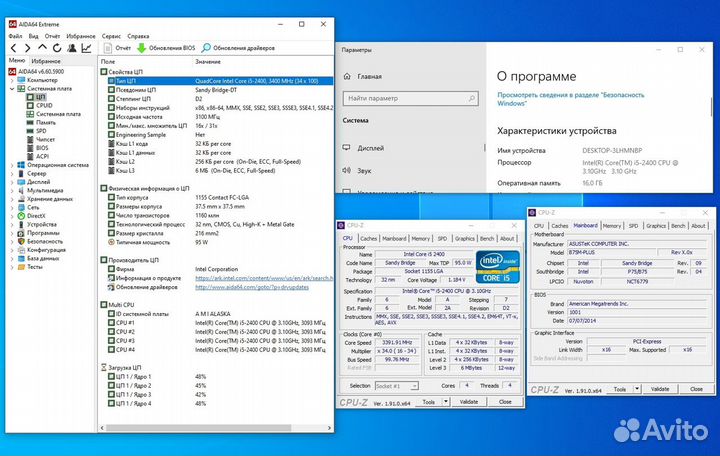Click Обновления BIOS green arrow button
The height and width of the screenshot is (456, 720).
coord(166,48)
